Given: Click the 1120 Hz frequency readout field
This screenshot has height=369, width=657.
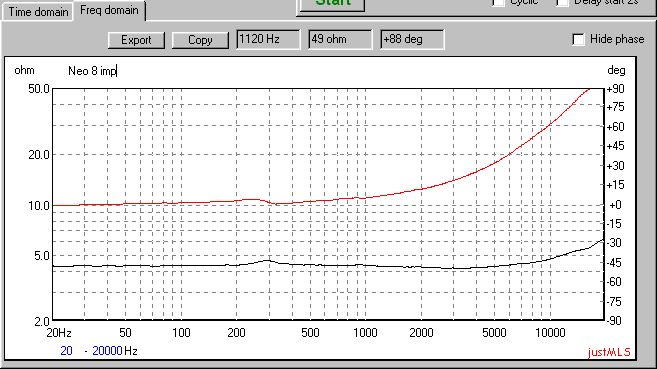Looking at the screenshot, I should [268, 39].
